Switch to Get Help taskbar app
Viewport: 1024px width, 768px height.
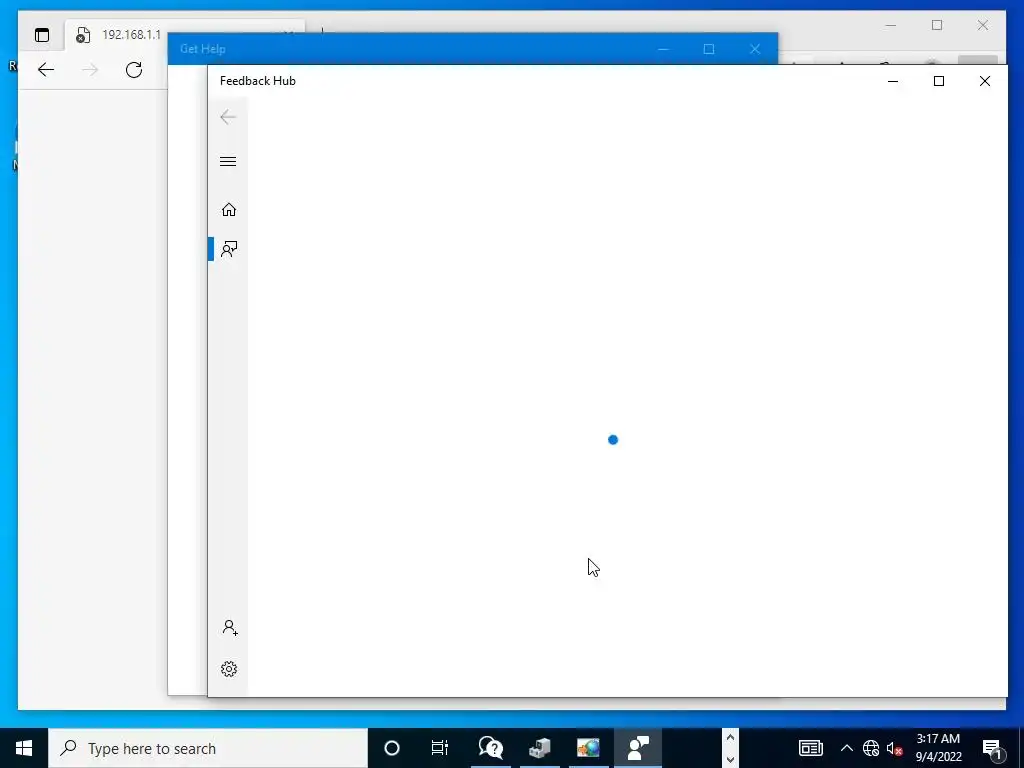490,748
